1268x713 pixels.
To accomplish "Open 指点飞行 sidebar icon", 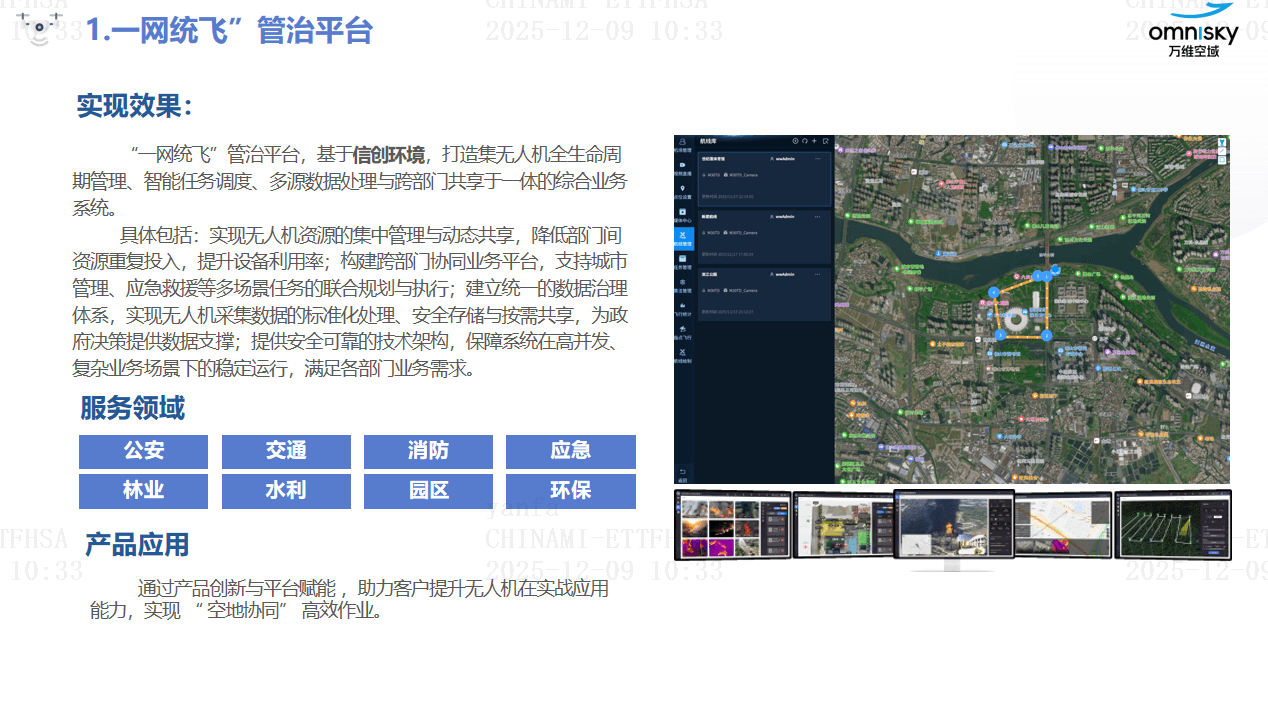I will point(683,332).
